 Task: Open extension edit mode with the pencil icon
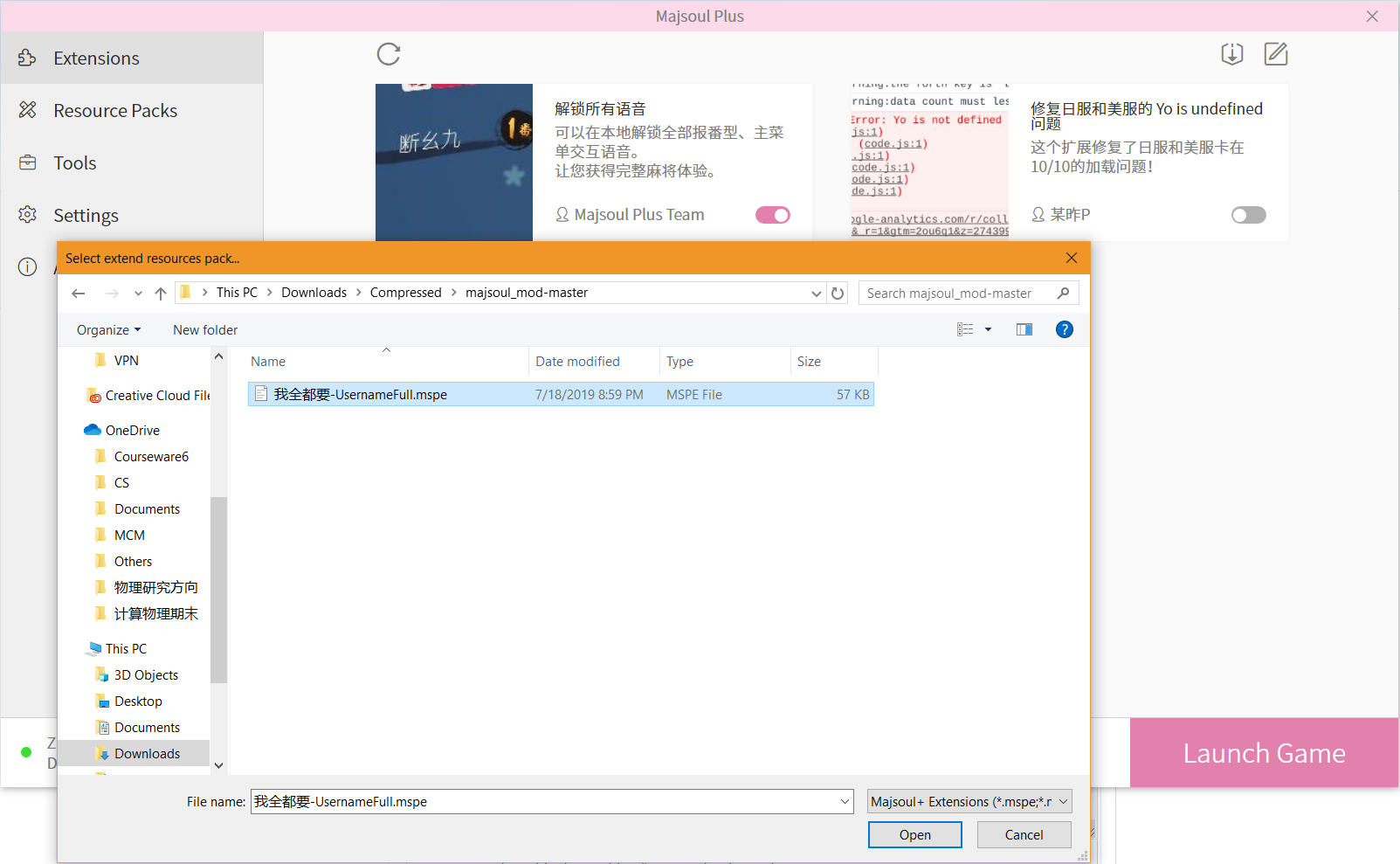pos(1275,53)
